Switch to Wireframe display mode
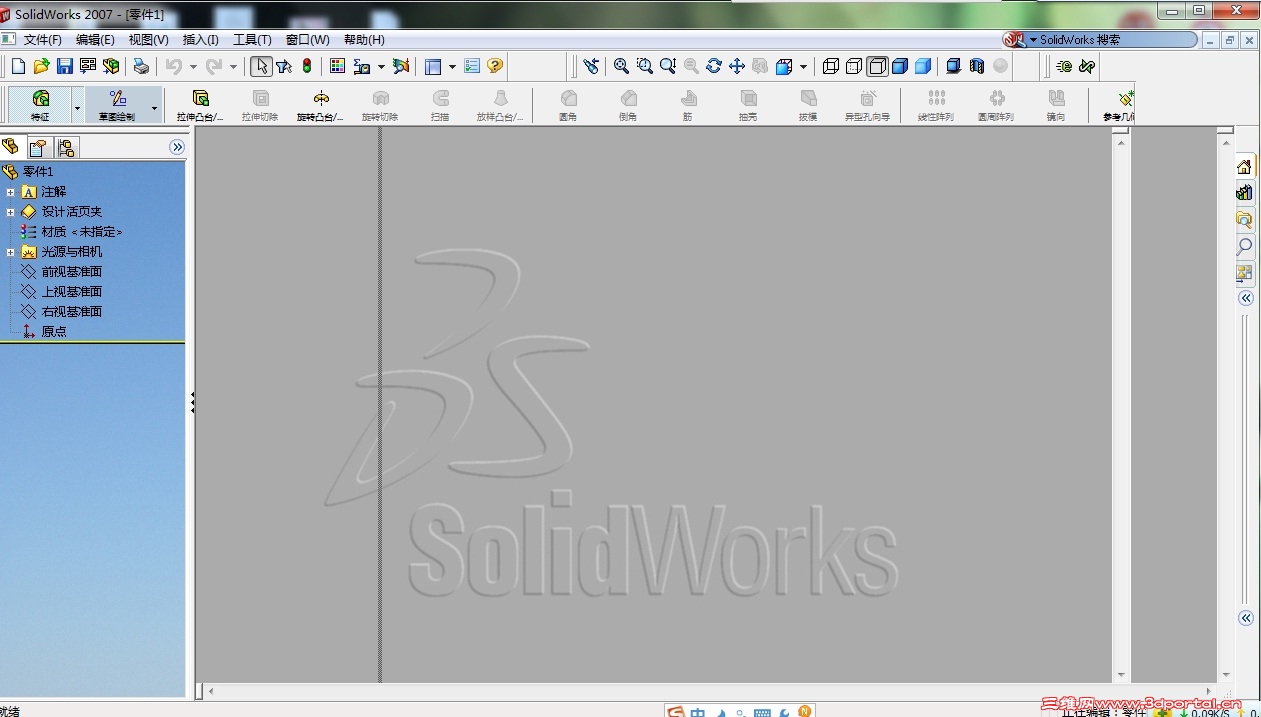The width and height of the screenshot is (1261, 717). [x=831, y=66]
